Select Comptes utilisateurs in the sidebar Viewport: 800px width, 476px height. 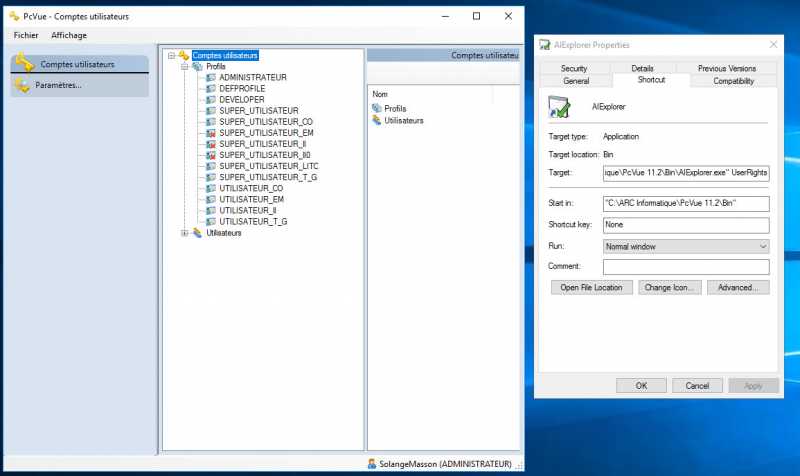coord(80,64)
